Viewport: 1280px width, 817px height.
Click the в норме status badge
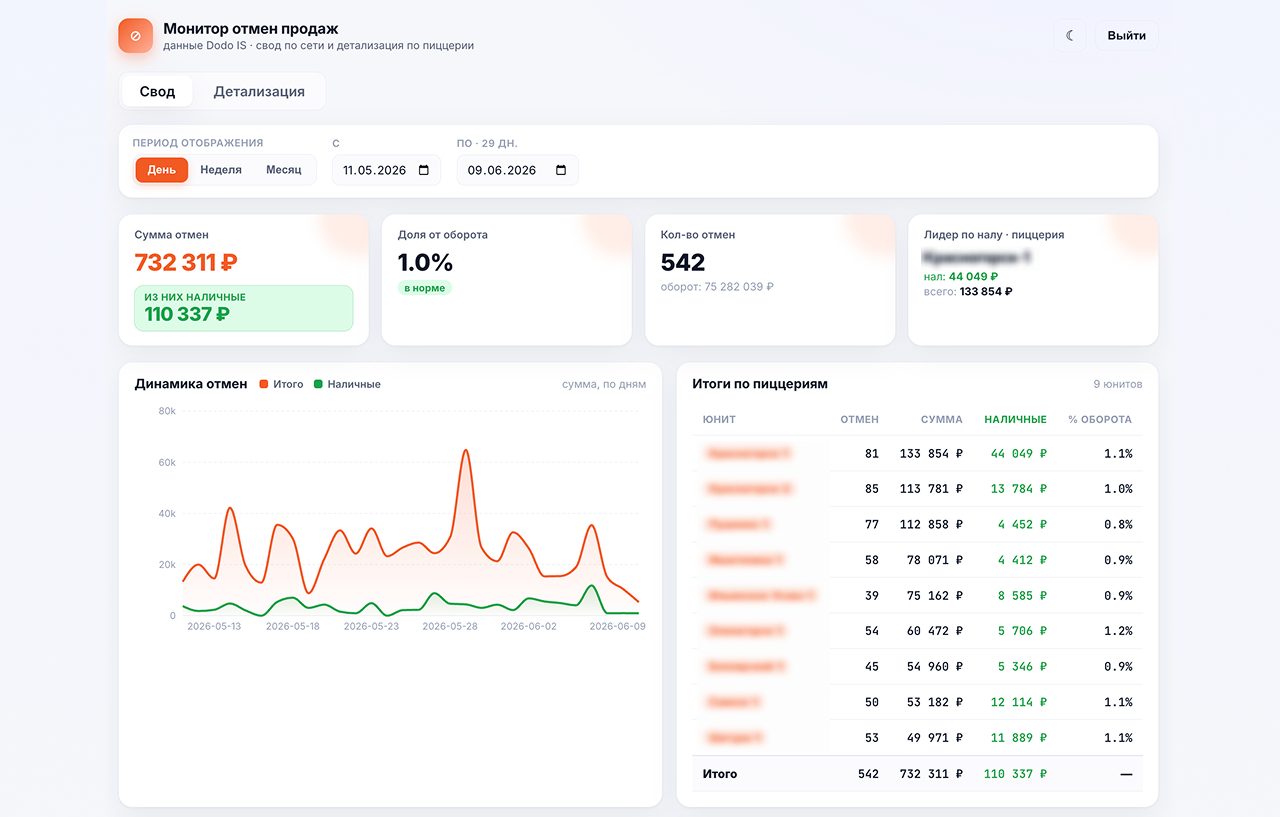point(425,288)
